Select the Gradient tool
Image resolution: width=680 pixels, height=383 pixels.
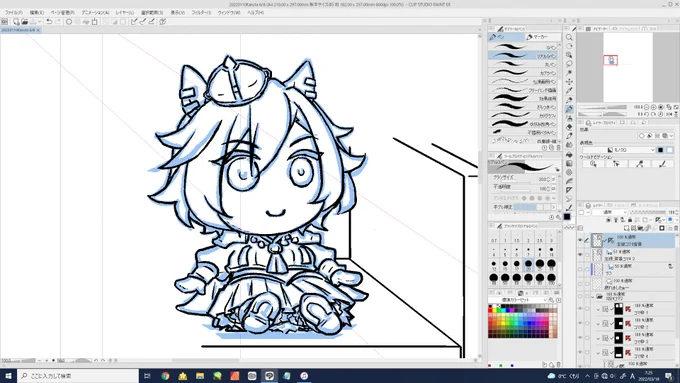[569, 163]
